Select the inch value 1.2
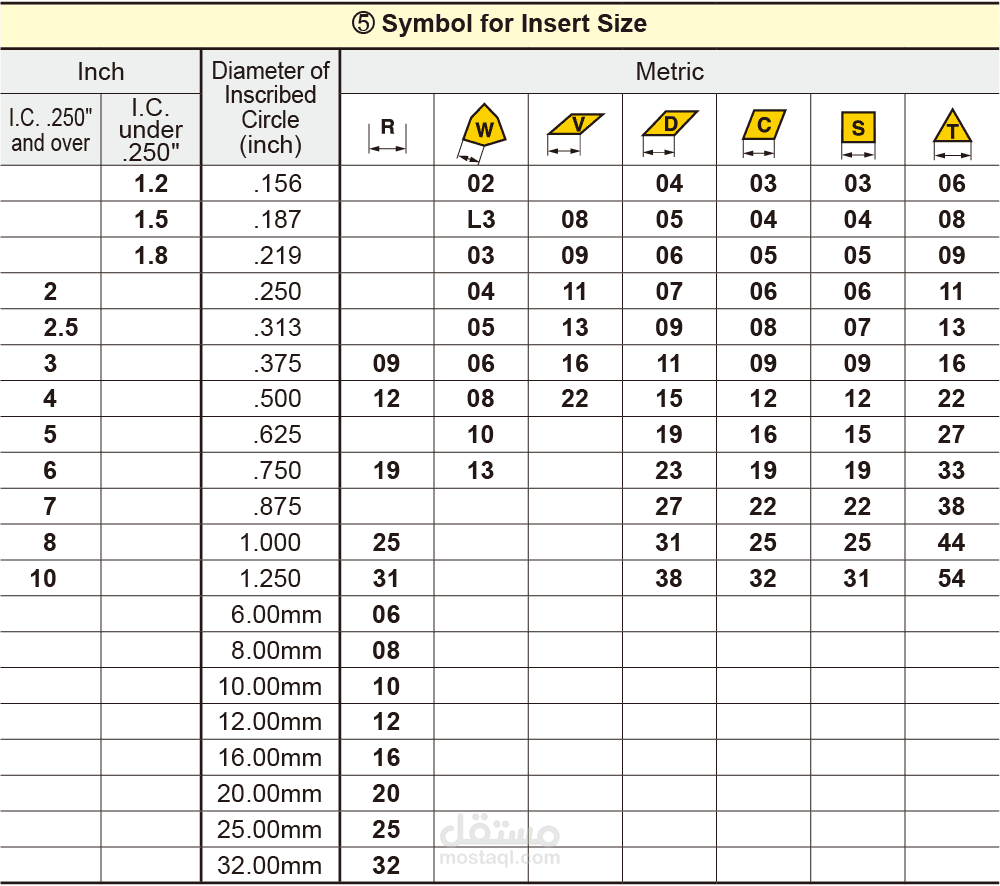This screenshot has height=886, width=1000. tap(151, 184)
